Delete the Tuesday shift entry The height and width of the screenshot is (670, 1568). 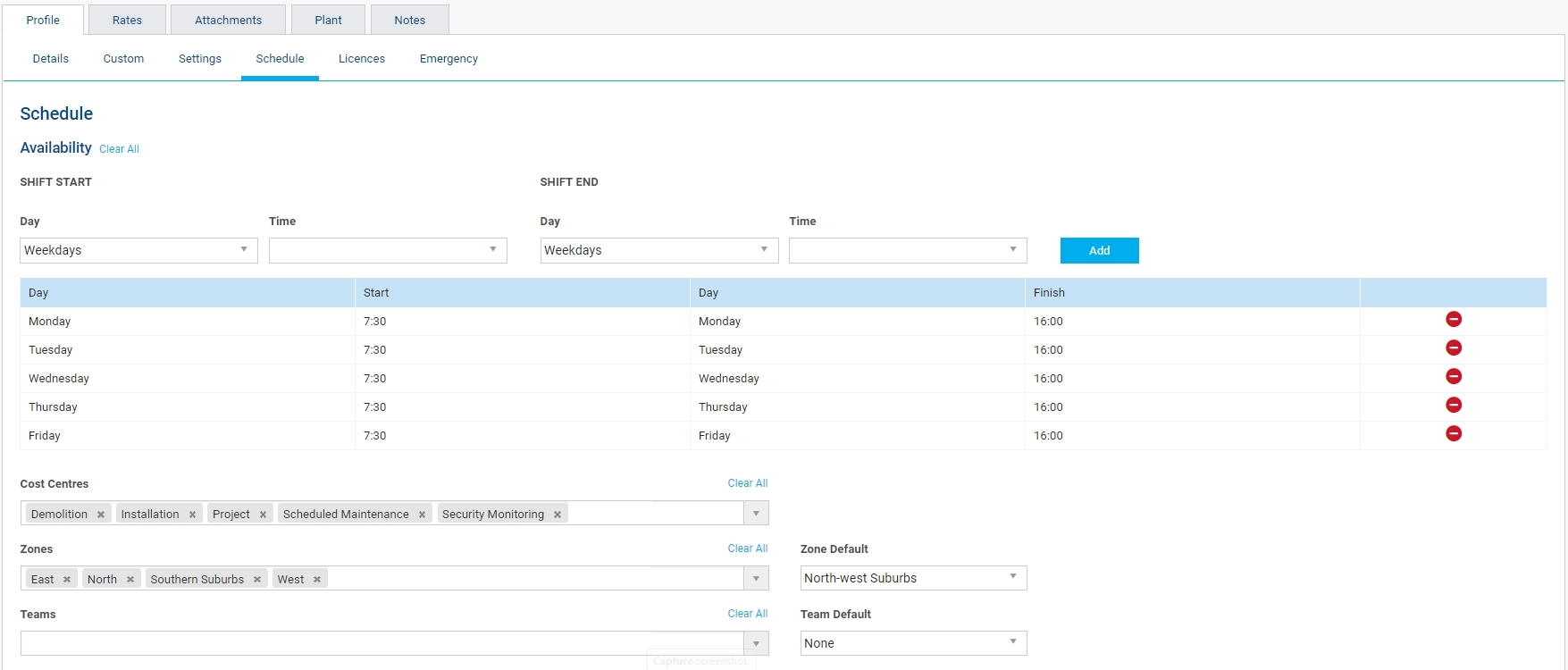tap(1453, 348)
